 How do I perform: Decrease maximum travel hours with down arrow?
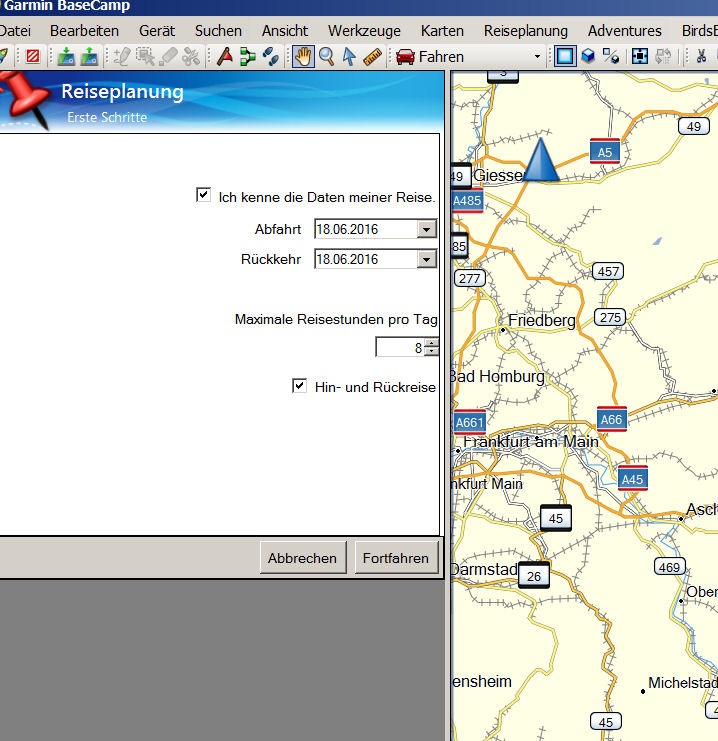[x=432, y=351]
